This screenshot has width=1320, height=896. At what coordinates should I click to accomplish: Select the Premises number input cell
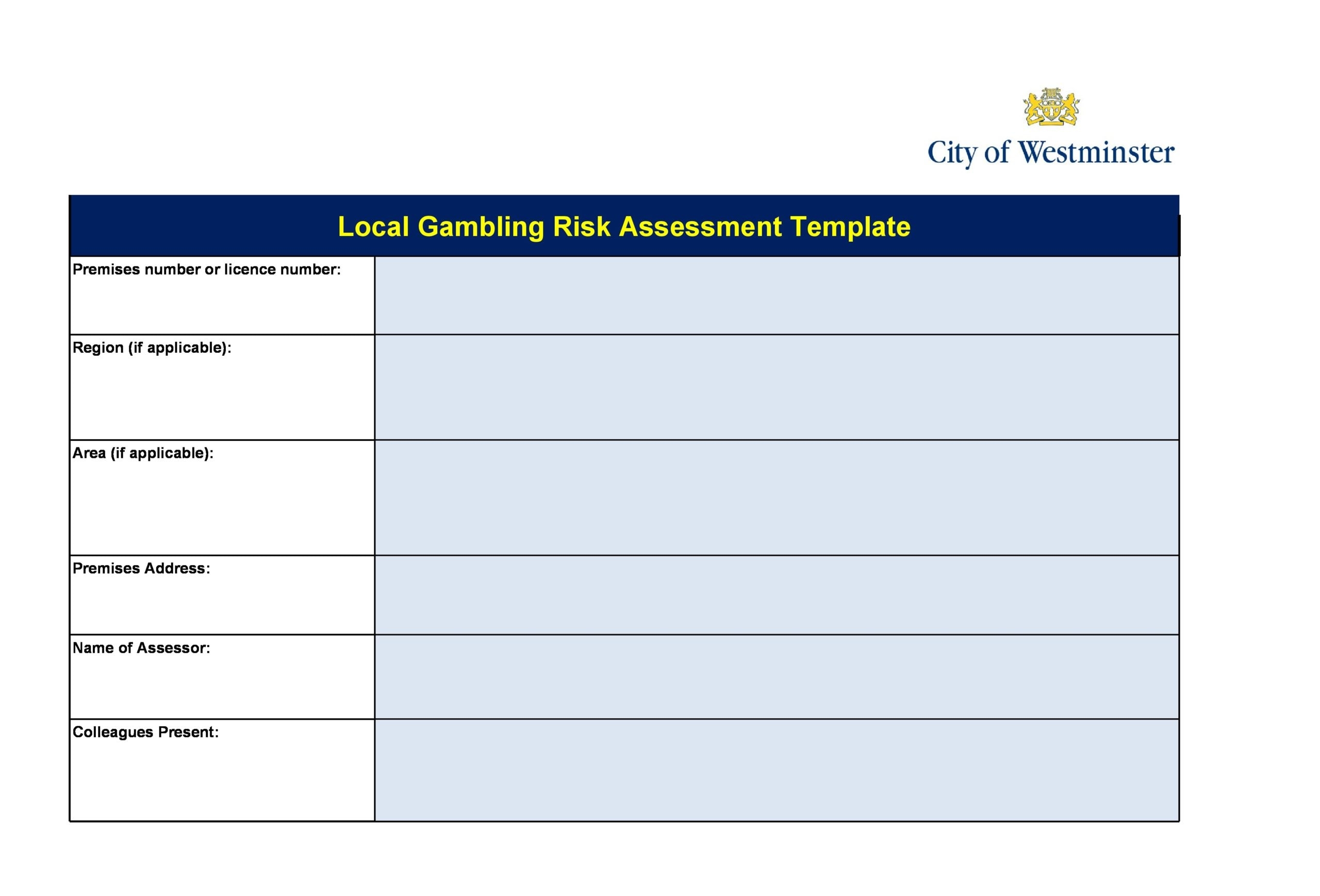click(x=777, y=295)
